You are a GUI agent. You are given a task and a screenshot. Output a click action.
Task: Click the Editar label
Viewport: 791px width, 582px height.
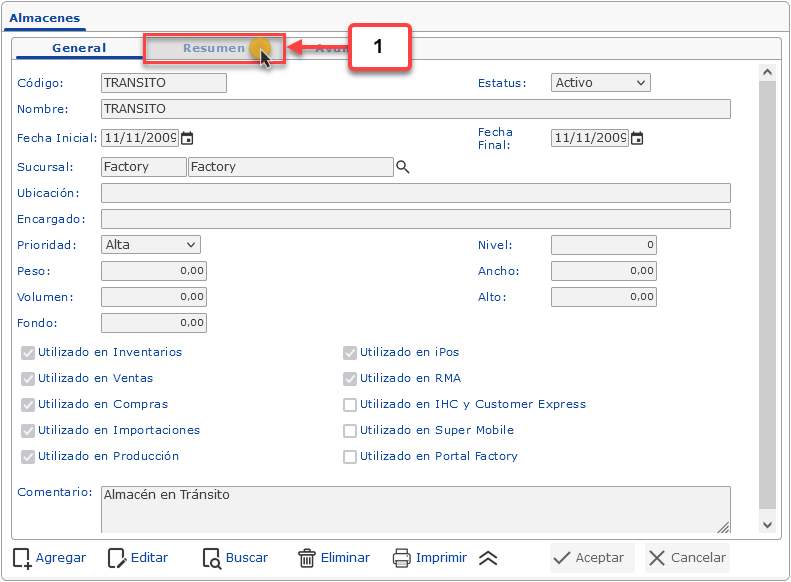coord(149,558)
